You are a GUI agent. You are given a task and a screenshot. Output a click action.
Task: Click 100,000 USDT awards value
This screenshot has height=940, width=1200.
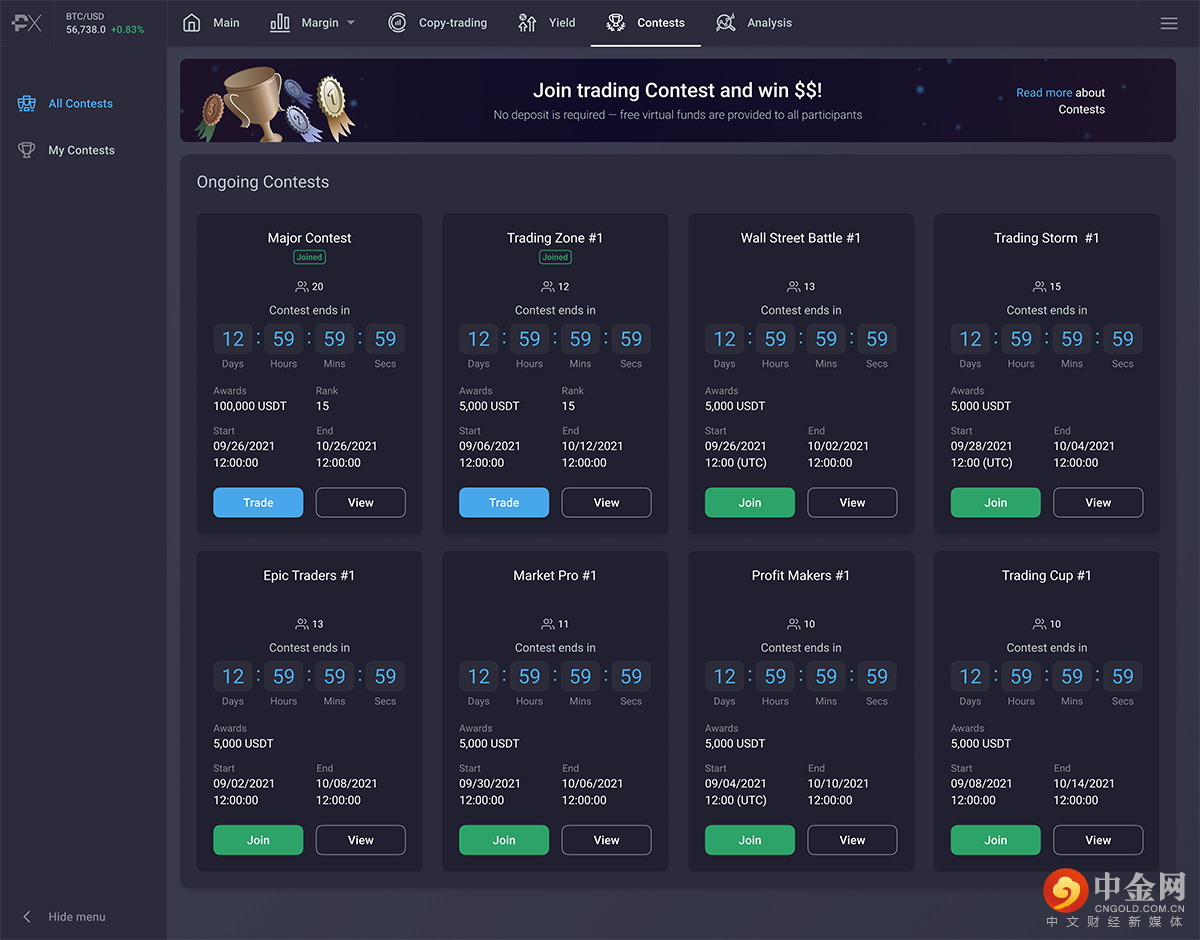(x=250, y=406)
